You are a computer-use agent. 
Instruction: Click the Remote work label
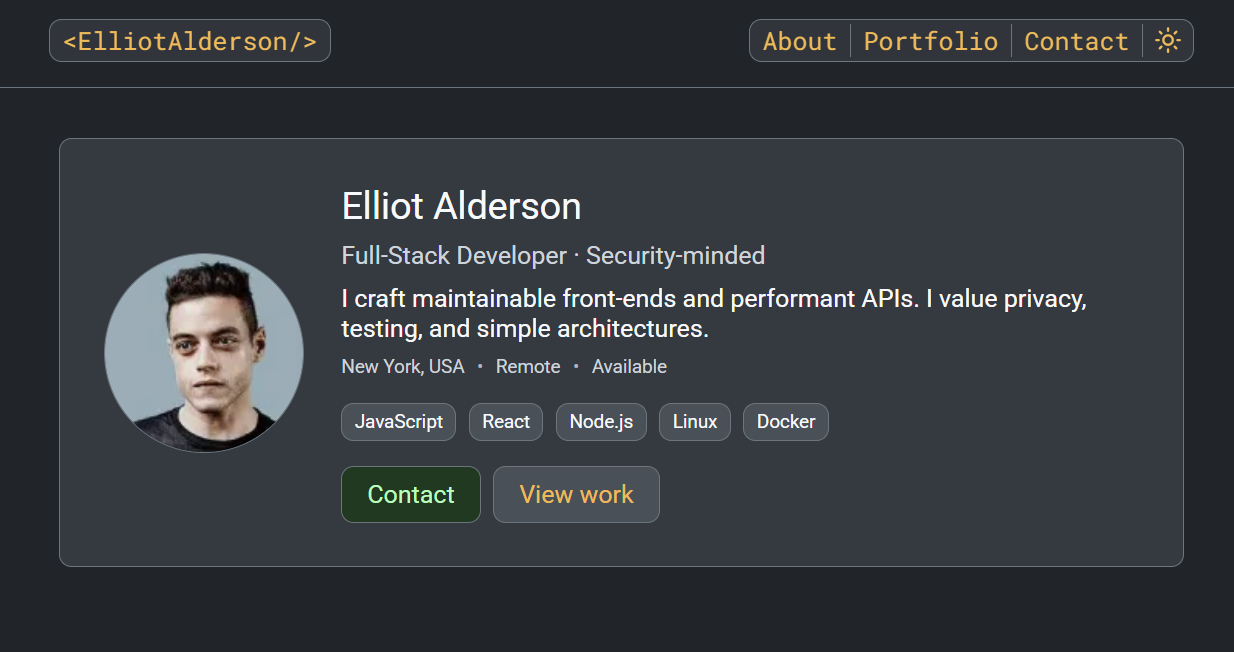point(528,366)
